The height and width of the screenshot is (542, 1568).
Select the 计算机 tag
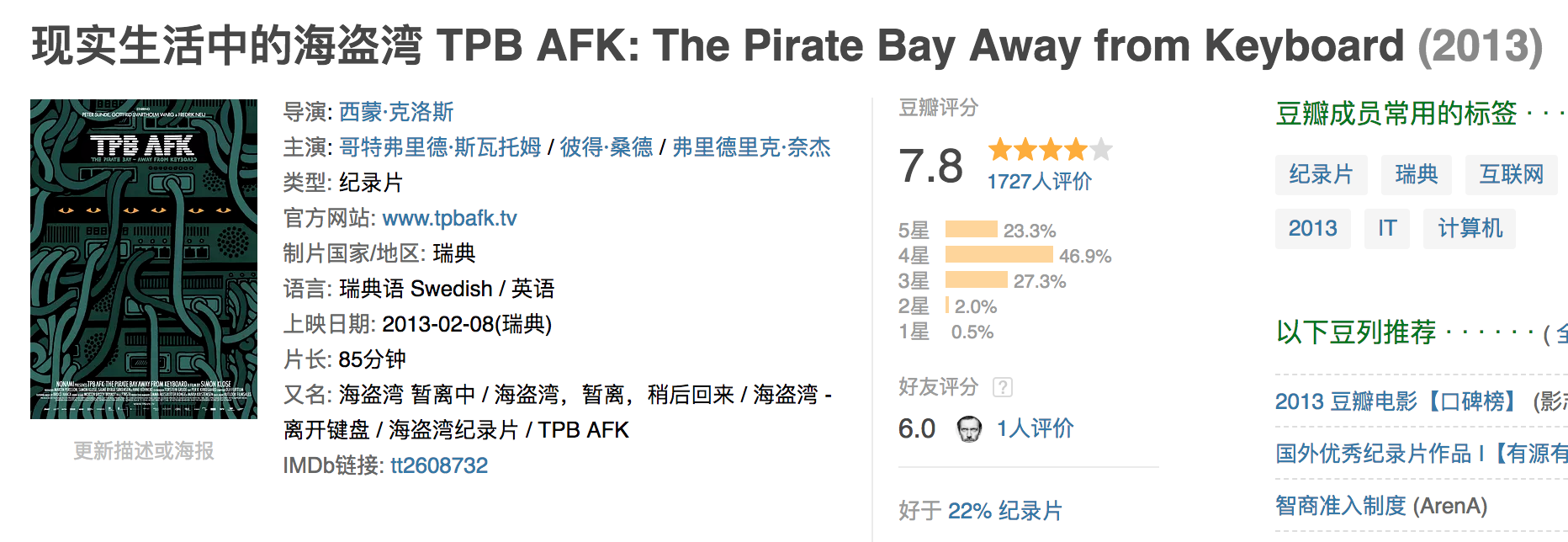coord(1470,229)
